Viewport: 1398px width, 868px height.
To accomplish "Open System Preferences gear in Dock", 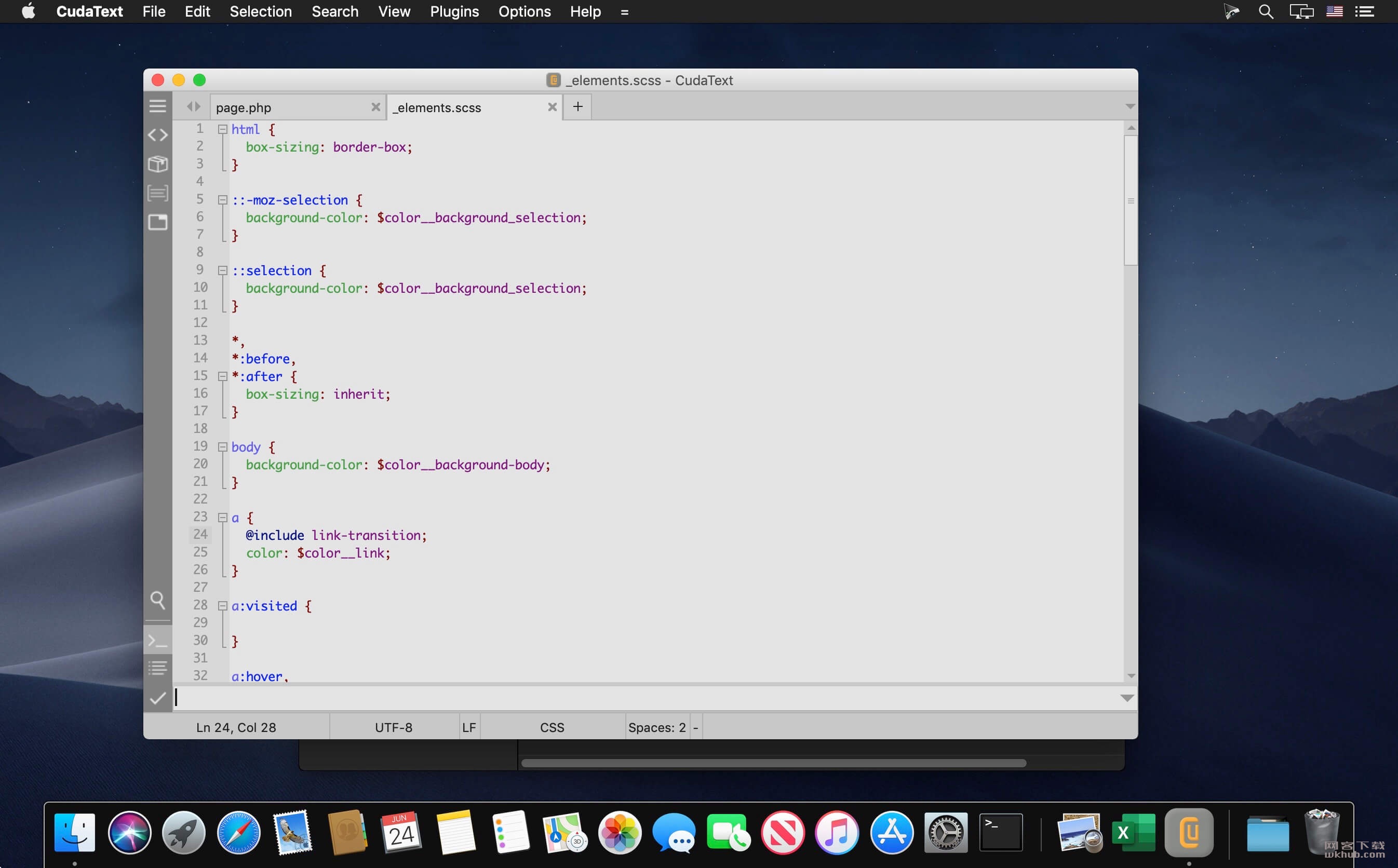I will tap(946, 832).
